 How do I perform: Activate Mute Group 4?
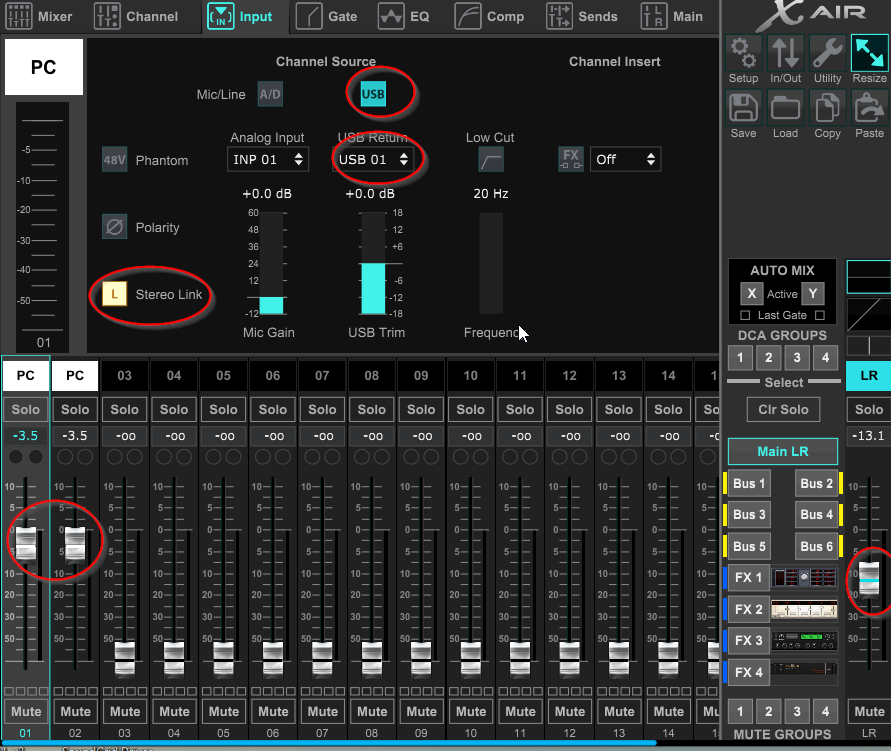825,711
